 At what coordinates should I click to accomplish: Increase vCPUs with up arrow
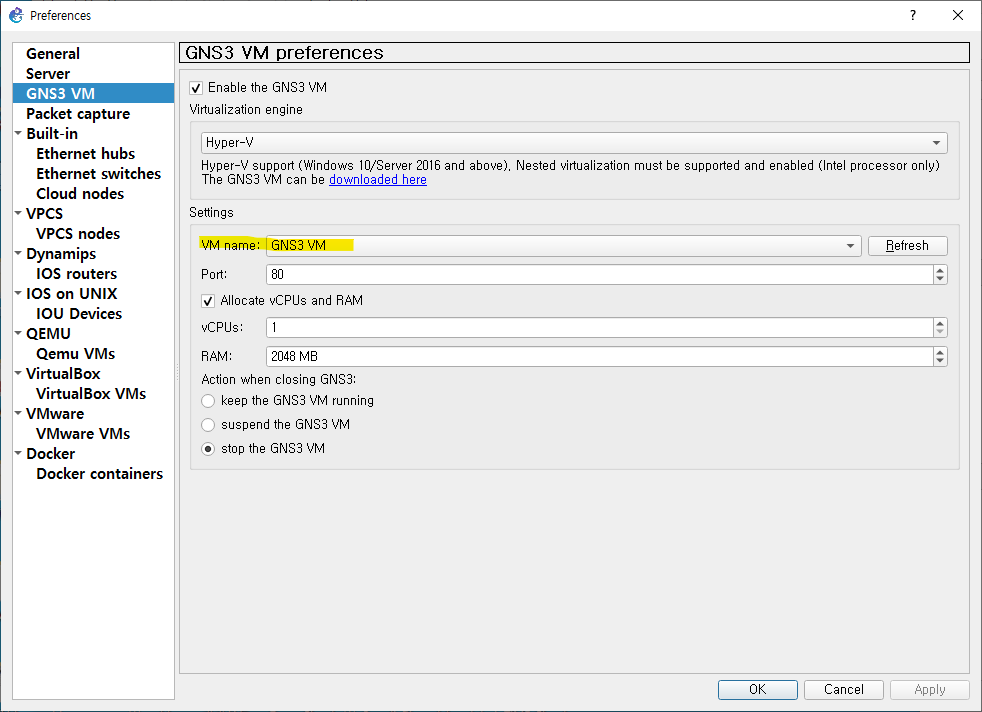940,323
